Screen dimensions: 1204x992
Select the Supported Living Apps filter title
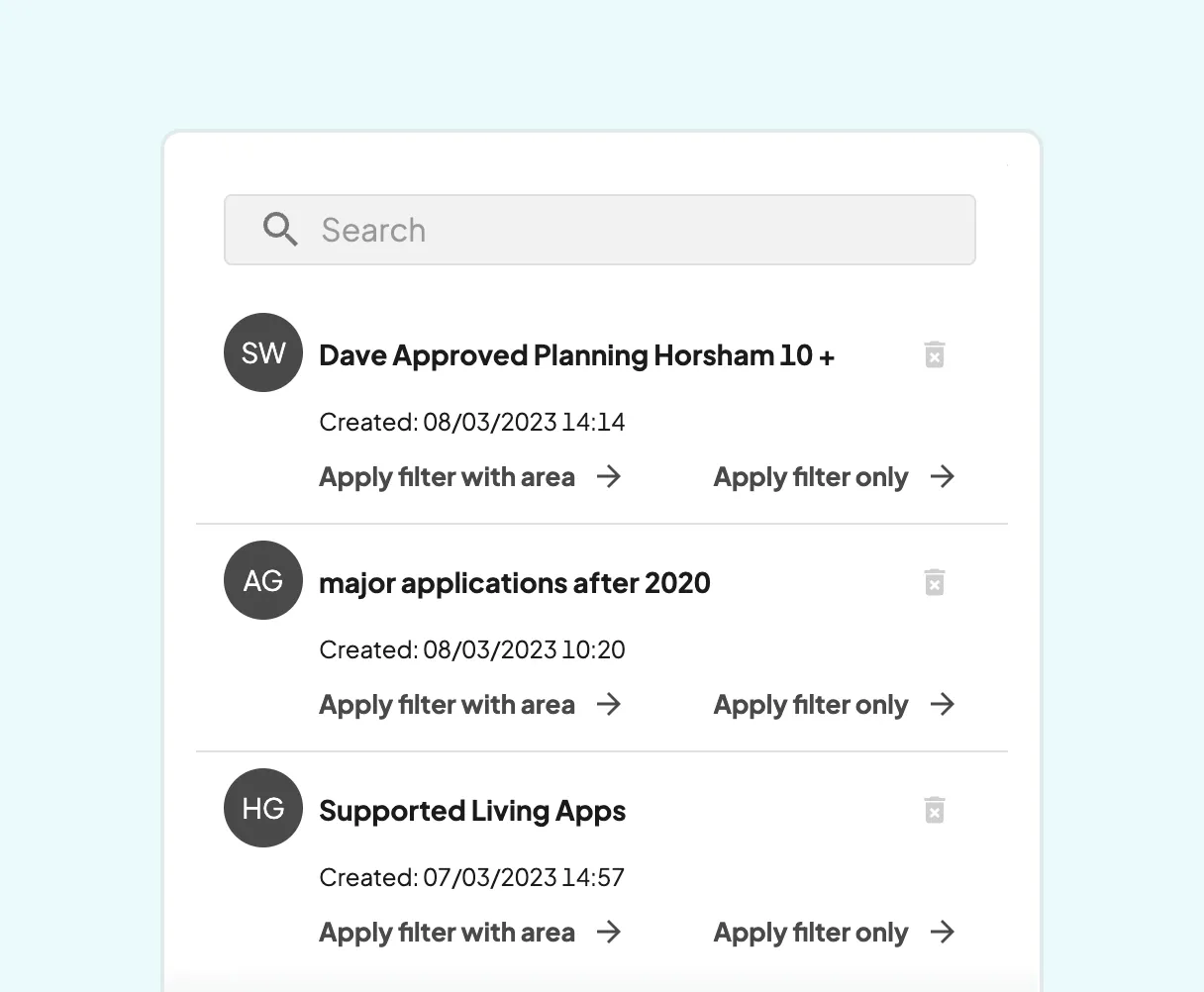472,810
